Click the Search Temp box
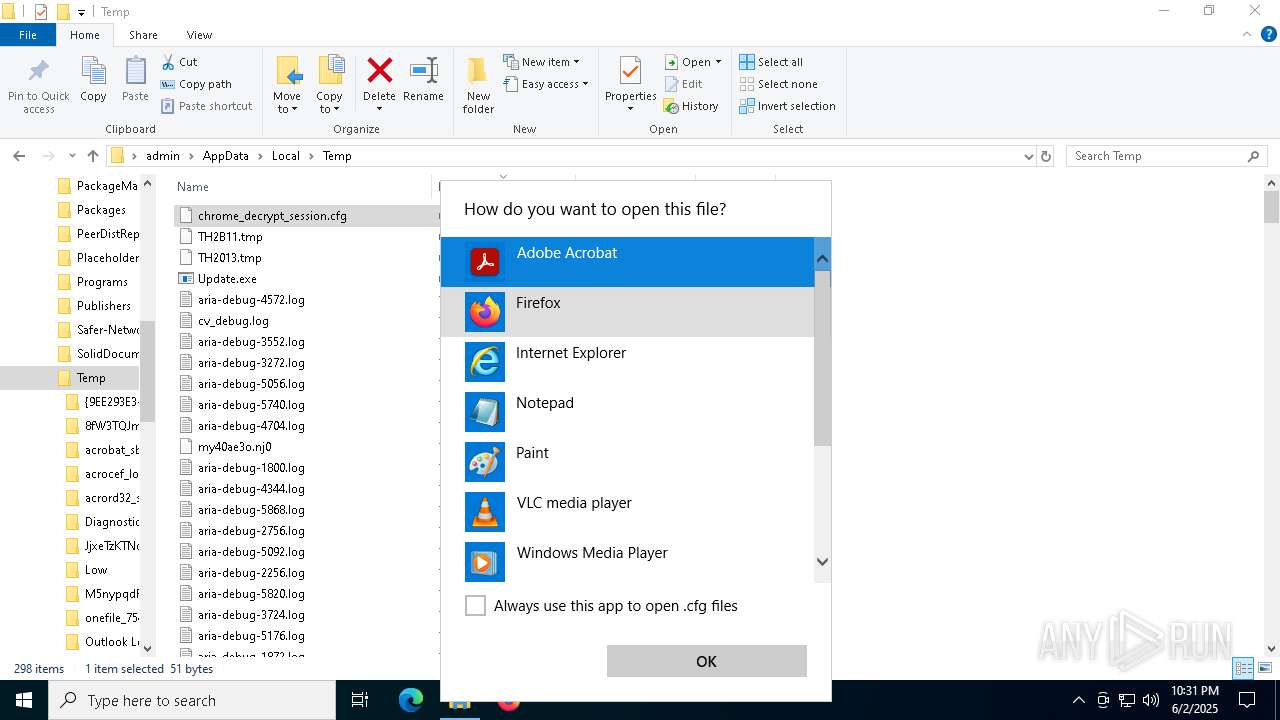This screenshot has width=1280, height=720. [1166, 156]
